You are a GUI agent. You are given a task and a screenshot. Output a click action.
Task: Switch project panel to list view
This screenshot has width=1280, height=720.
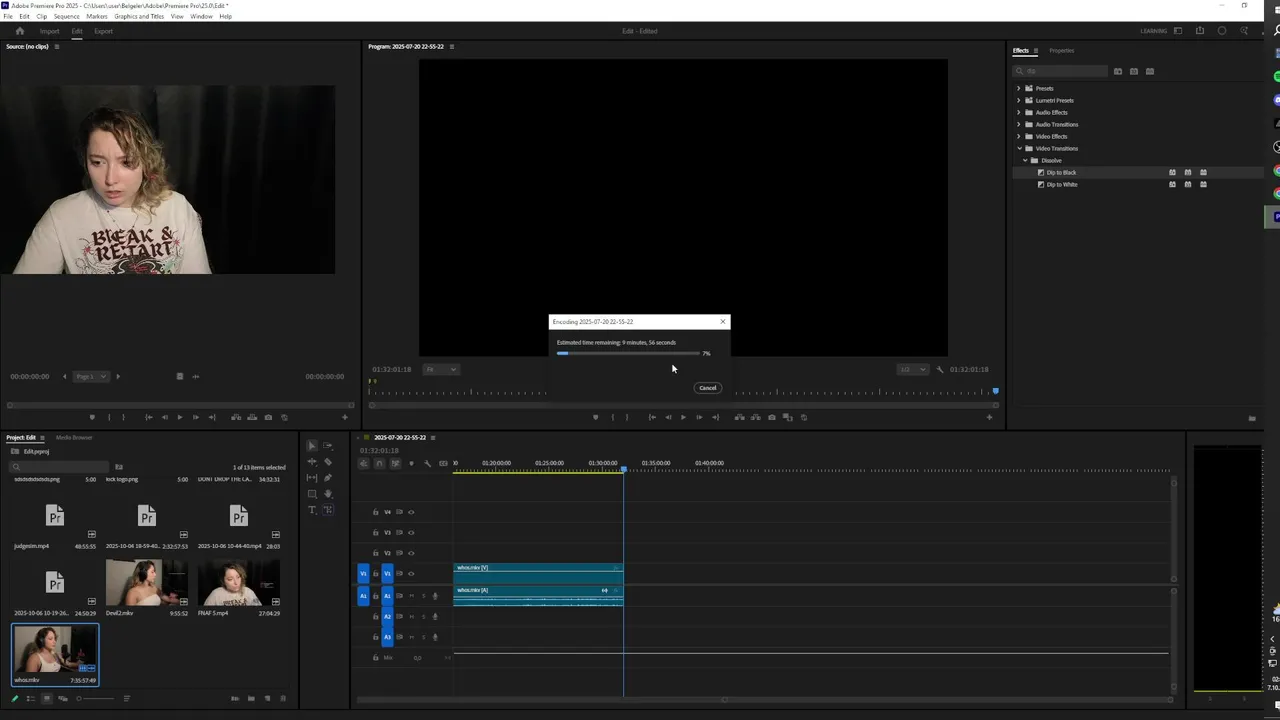[x=30, y=698]
